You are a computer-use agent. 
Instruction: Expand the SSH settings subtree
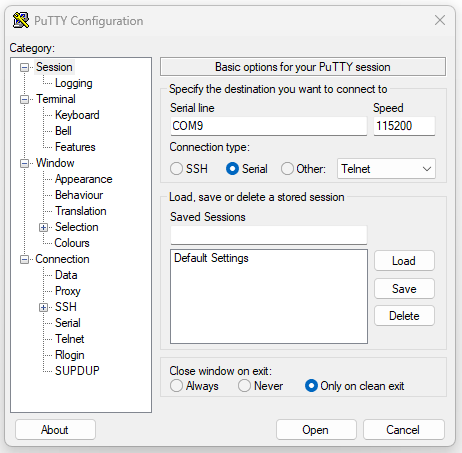point(43,307)
